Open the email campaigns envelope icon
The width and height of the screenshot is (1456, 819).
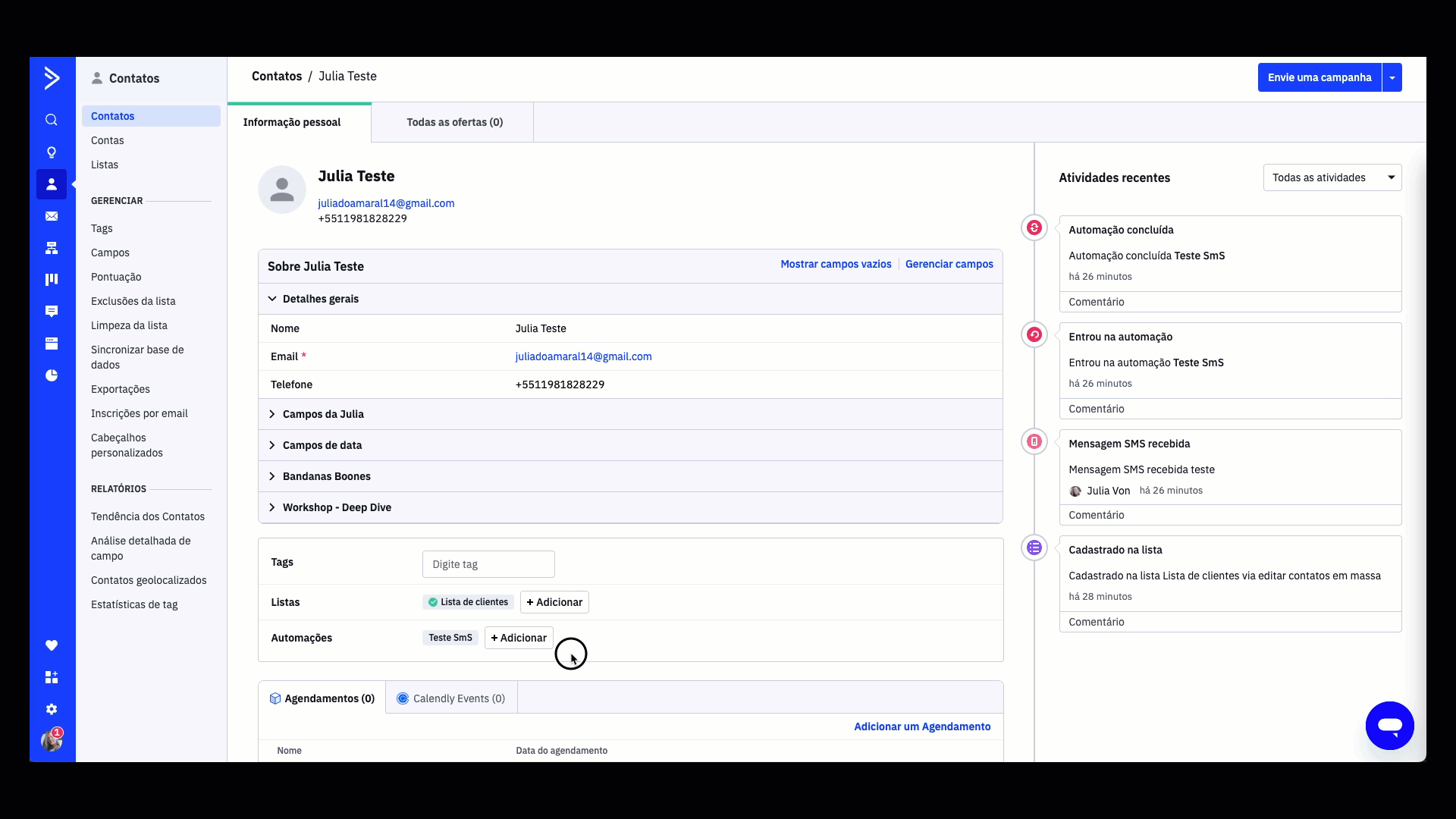tap(52, 216)
